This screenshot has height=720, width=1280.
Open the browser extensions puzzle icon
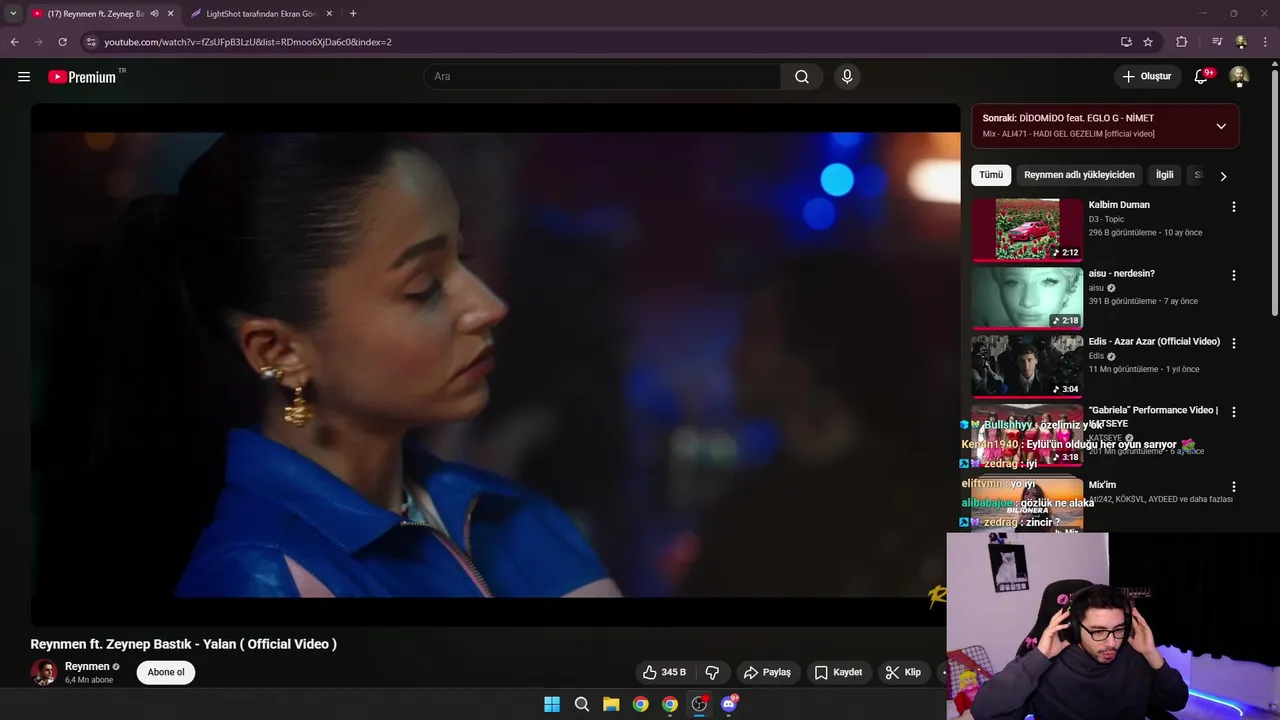1181,42
